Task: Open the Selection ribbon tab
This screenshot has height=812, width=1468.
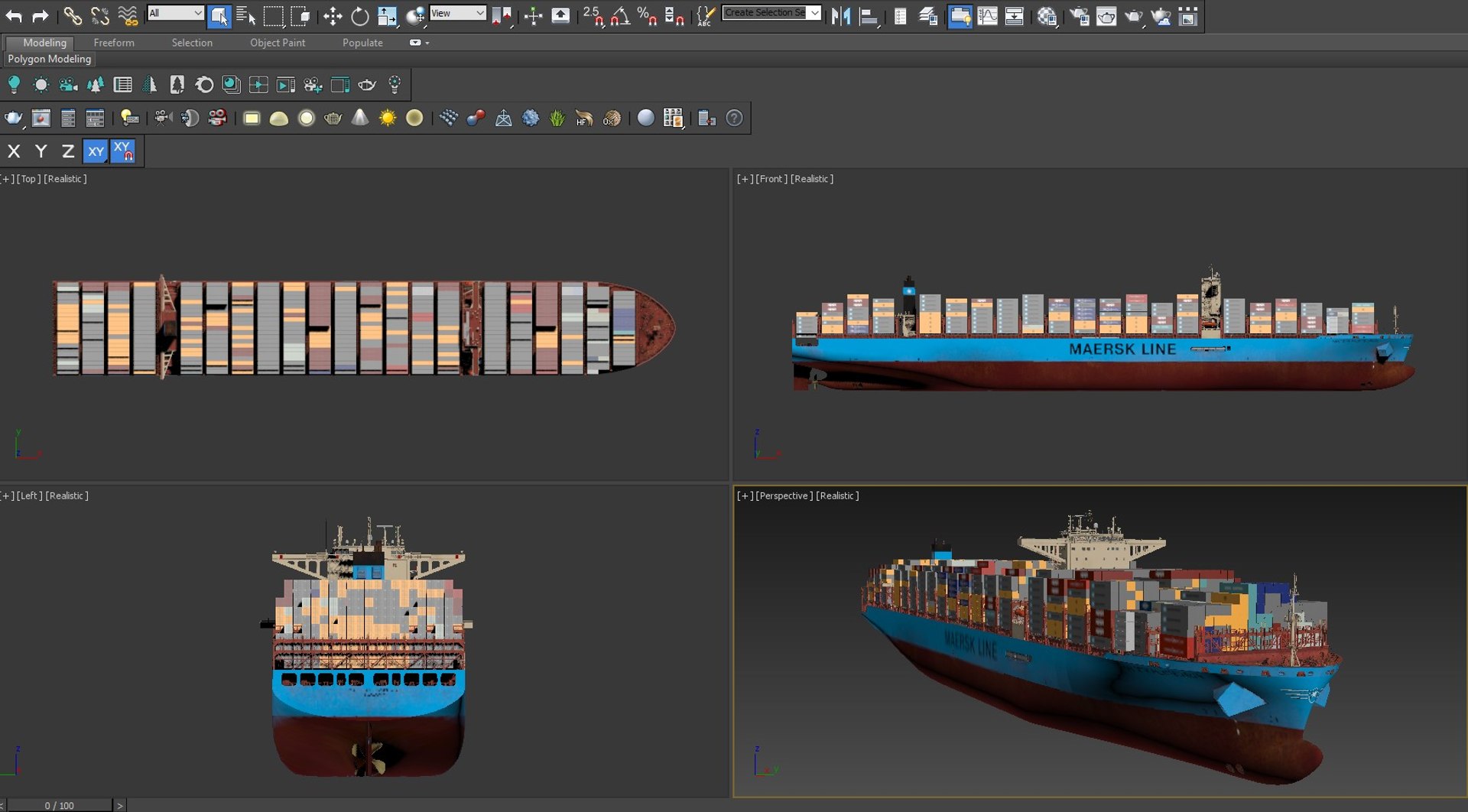Action: 192,43
